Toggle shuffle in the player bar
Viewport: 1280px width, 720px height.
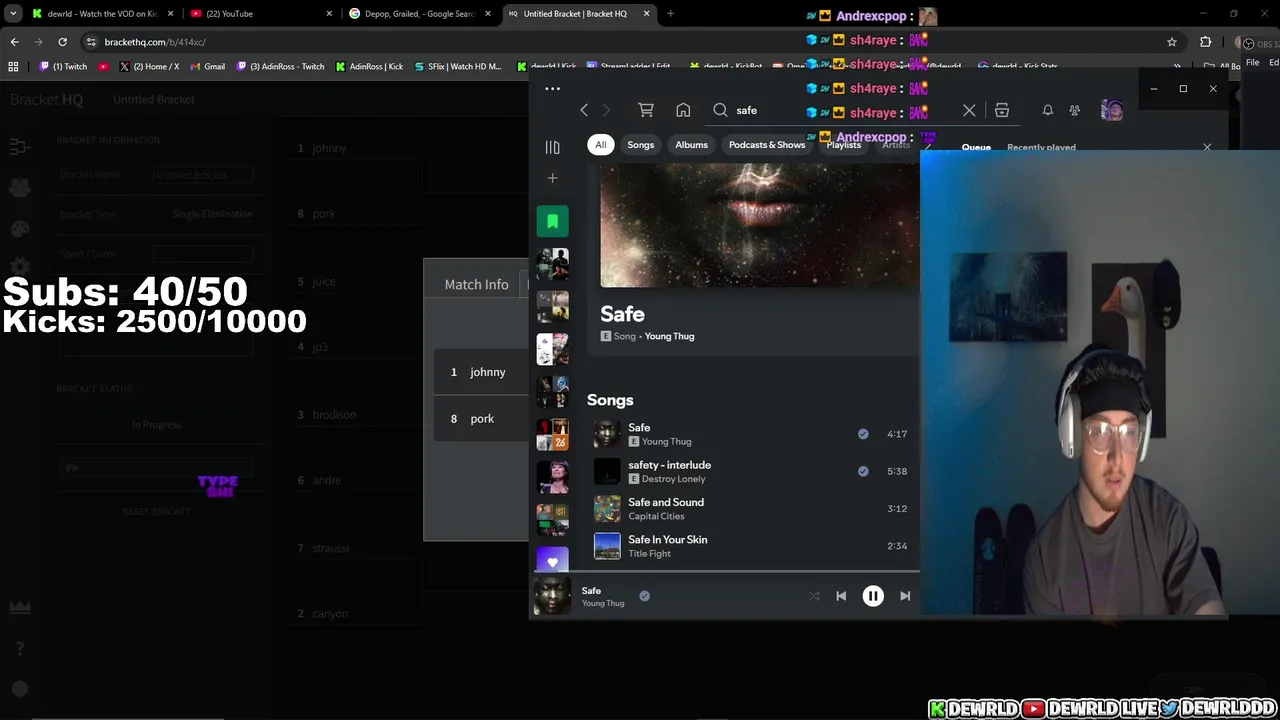pos(814,596)
